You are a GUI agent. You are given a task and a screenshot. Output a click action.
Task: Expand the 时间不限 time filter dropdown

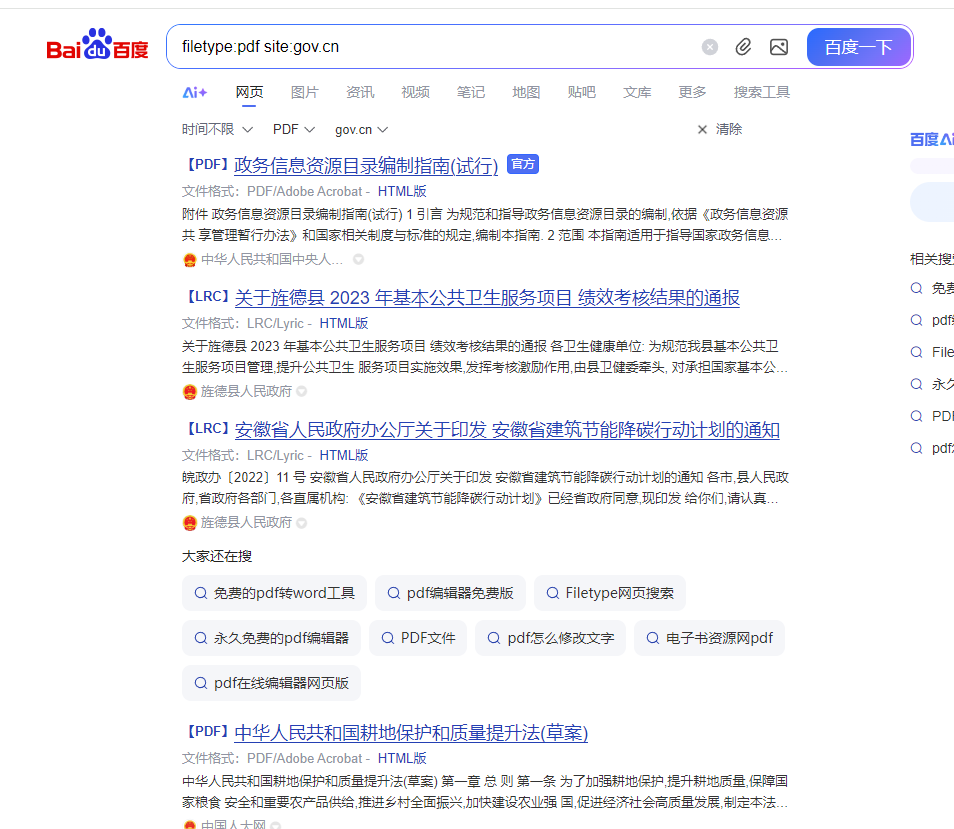click(217, 130)
